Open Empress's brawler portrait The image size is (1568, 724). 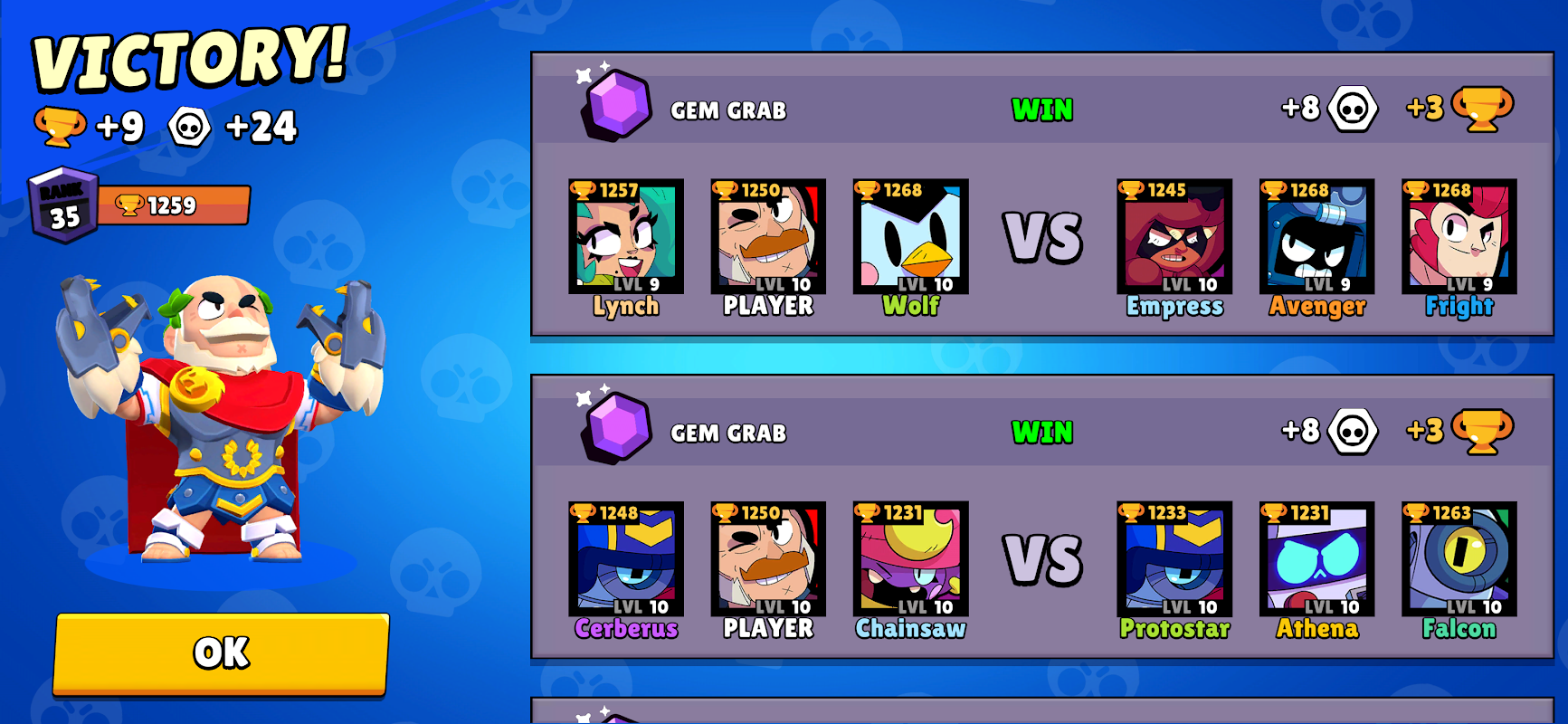[x=1174, y=236]
